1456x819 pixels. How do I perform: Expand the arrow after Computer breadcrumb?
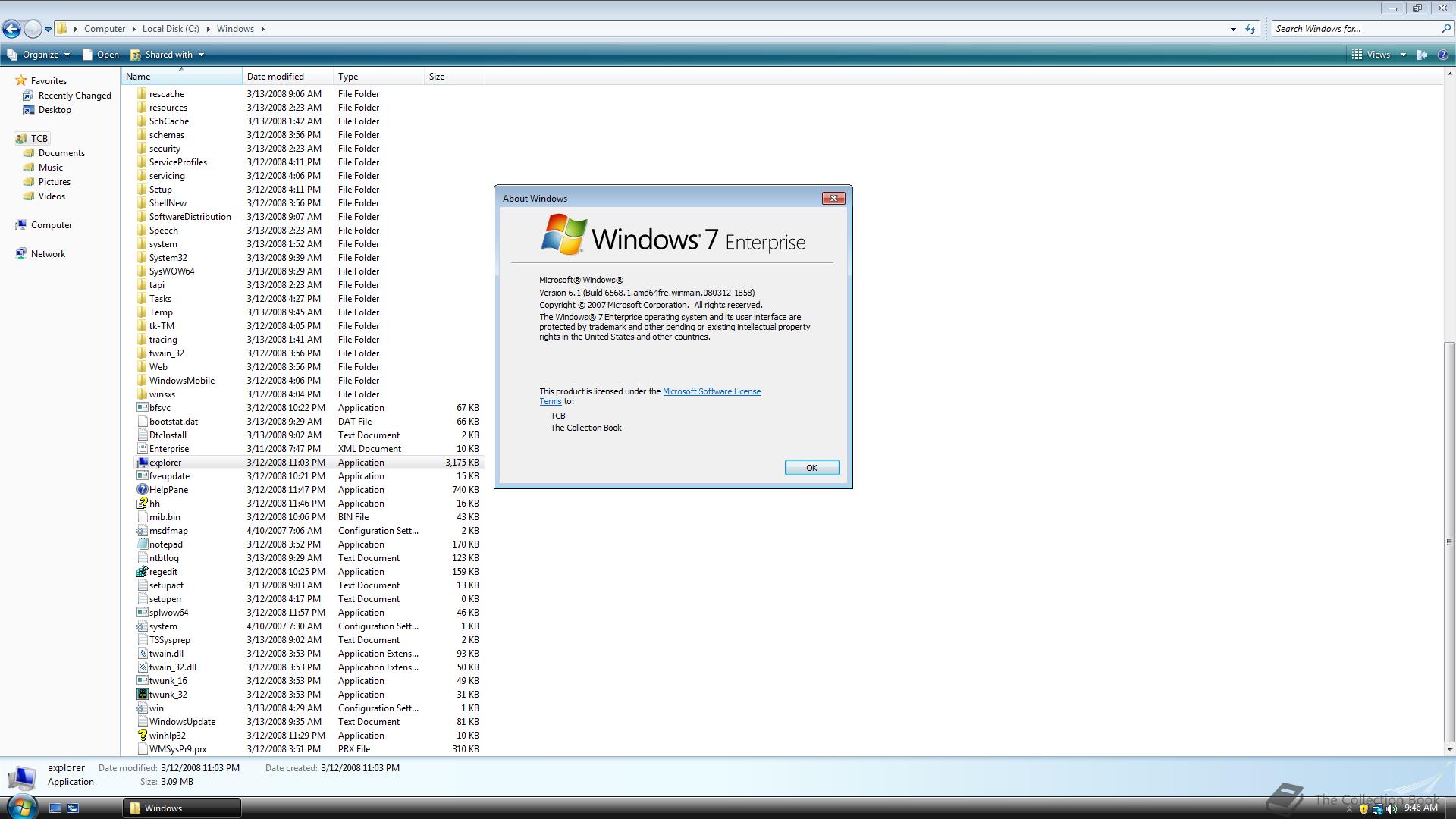click(134, 29)
